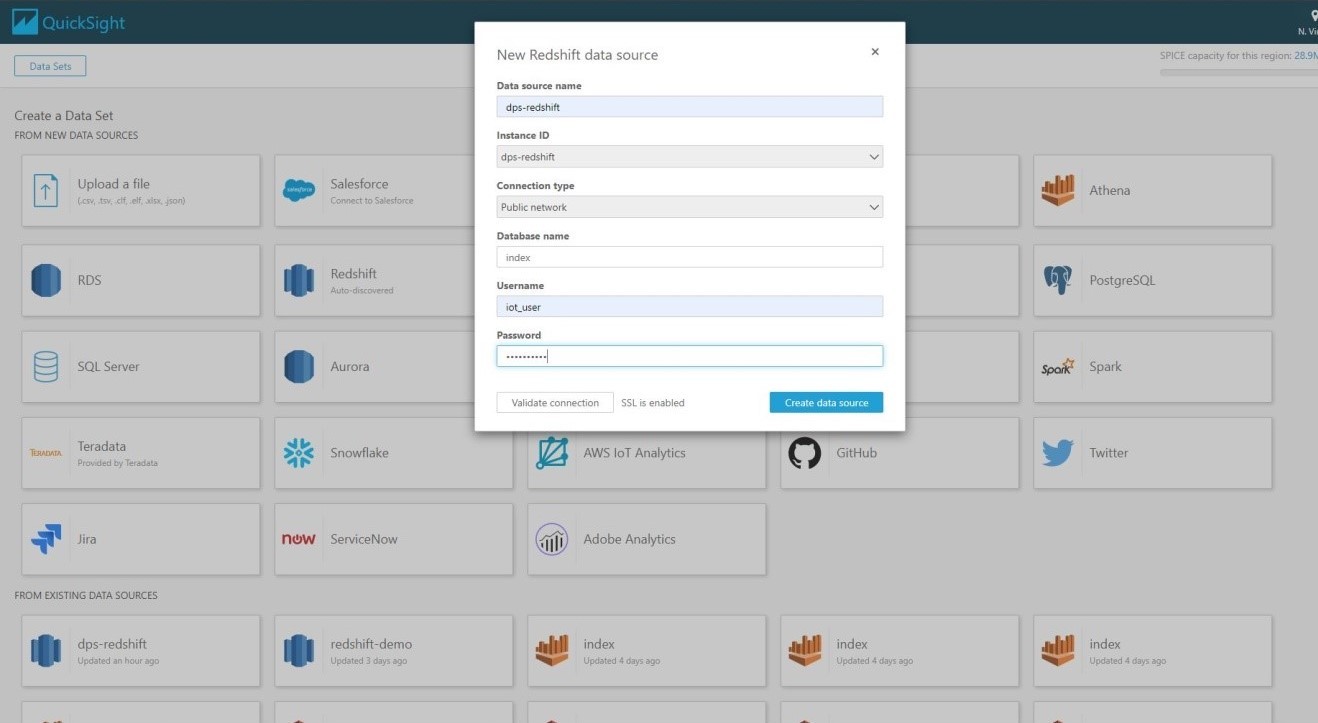Click the Username field with iot_user
Image resolution: width=1318 pixels, height=723 pixels.
[690, 307]
